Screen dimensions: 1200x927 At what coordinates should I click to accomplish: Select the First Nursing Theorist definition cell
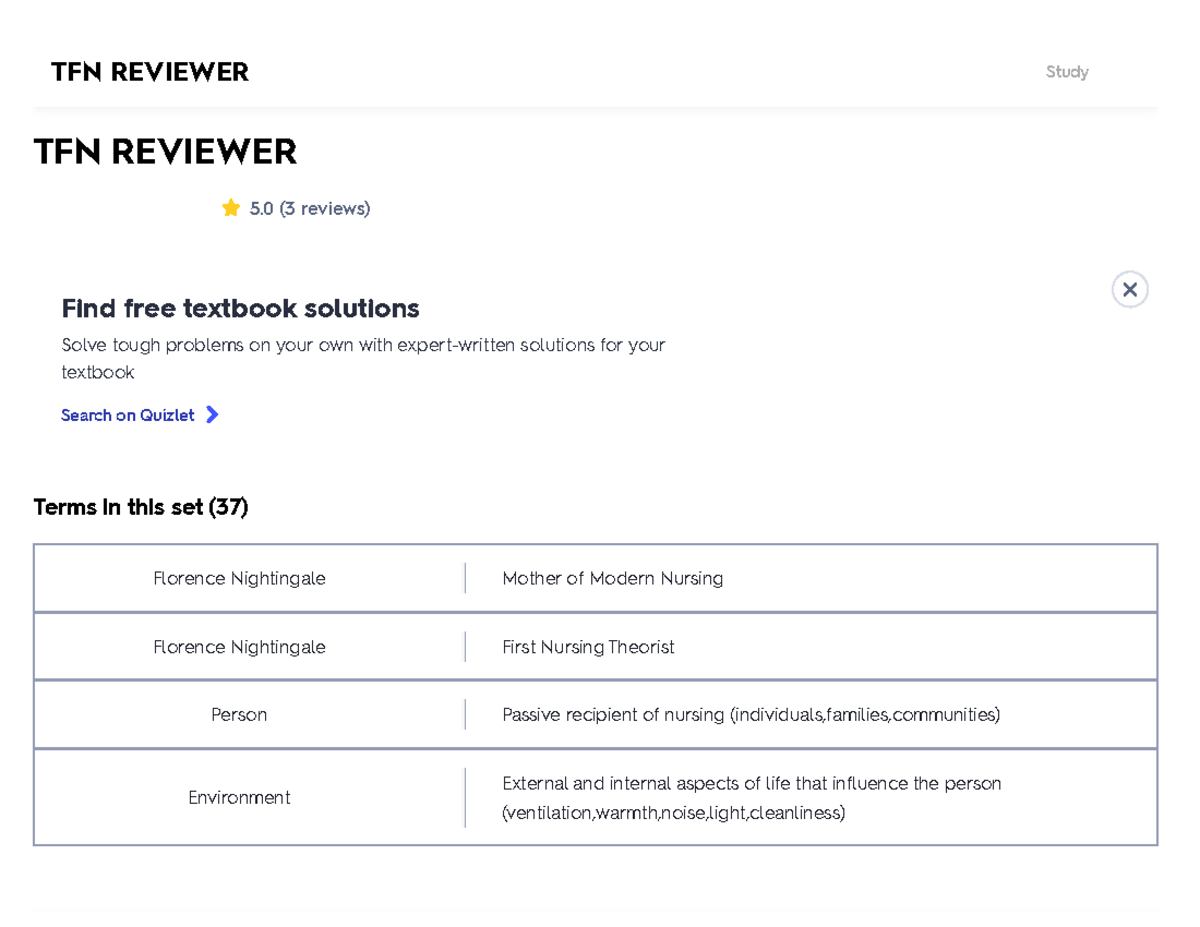click(x=588, y=646)
